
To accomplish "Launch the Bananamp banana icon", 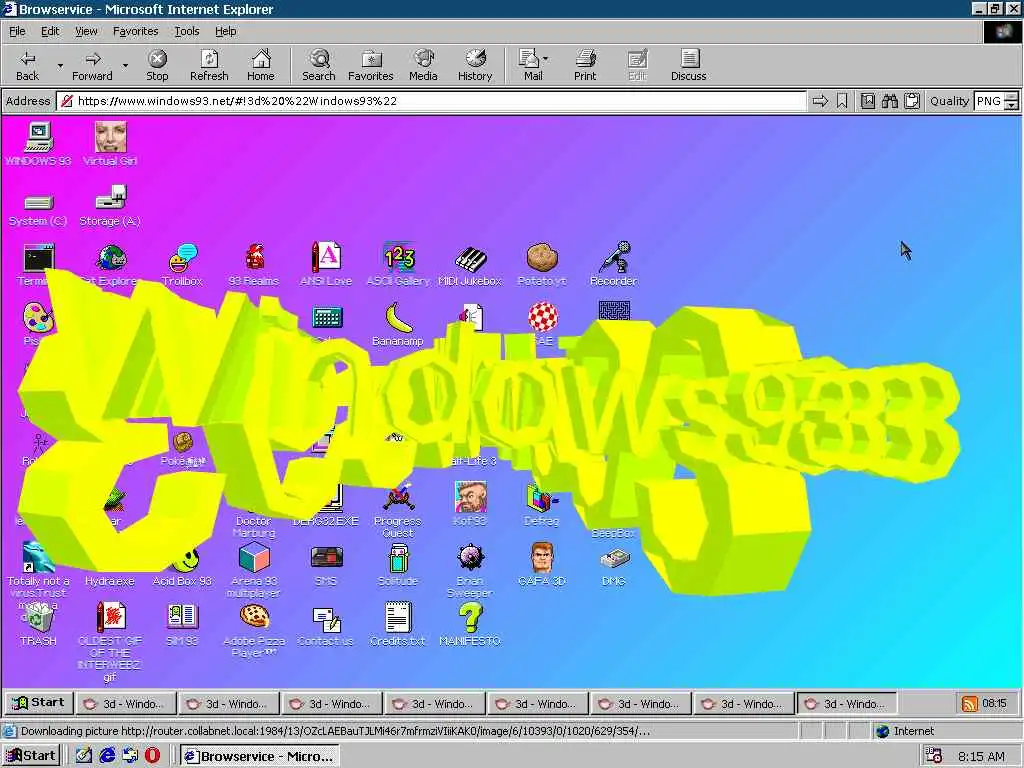I will coord(398,324).
